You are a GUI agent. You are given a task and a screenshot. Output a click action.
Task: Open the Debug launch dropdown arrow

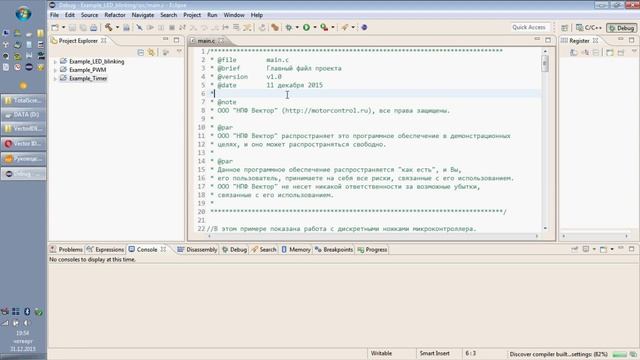click(297, 27)
